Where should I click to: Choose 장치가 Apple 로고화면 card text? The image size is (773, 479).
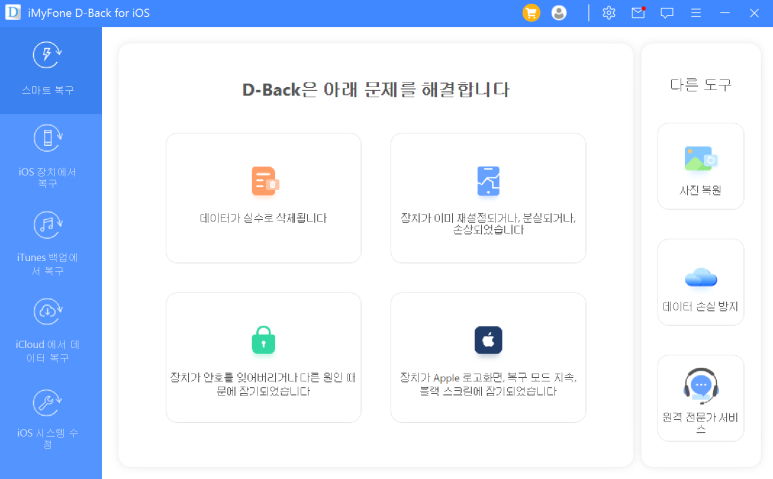tap(488, 384)
